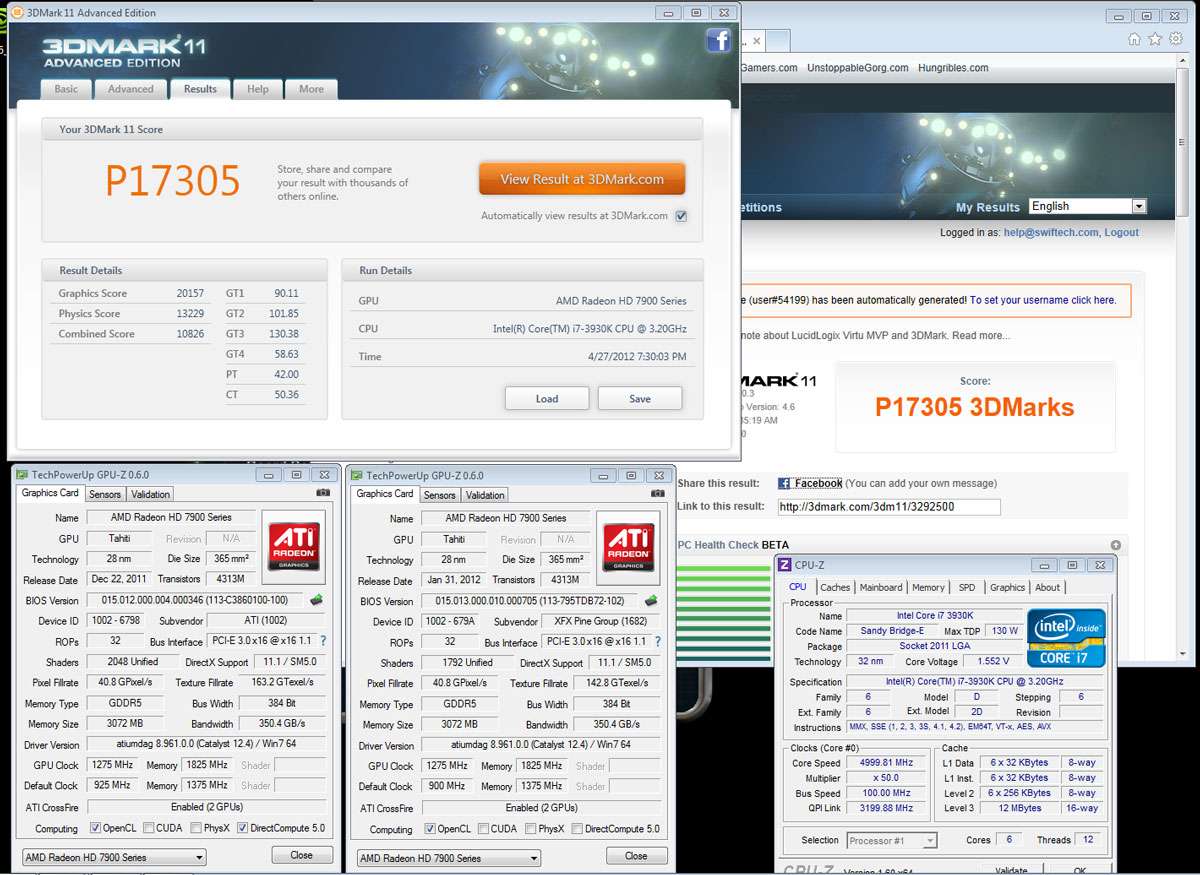
Task: Click camera screenshot icon in left GPU-Z window
Action: tap(323, 493)
